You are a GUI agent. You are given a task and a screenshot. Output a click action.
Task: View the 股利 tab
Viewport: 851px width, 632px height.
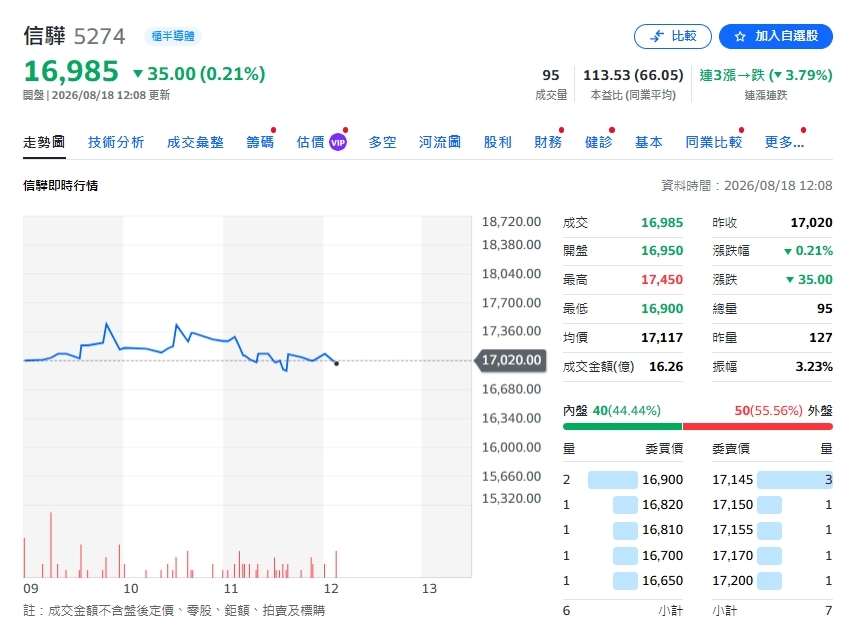(x=498, y=142)
